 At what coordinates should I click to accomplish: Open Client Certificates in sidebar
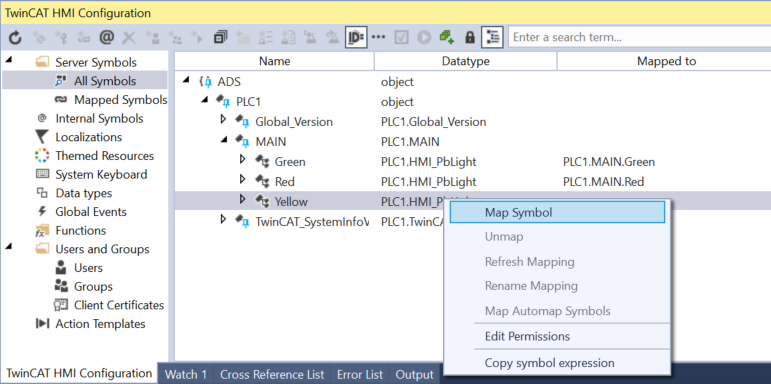coord(119,305)
